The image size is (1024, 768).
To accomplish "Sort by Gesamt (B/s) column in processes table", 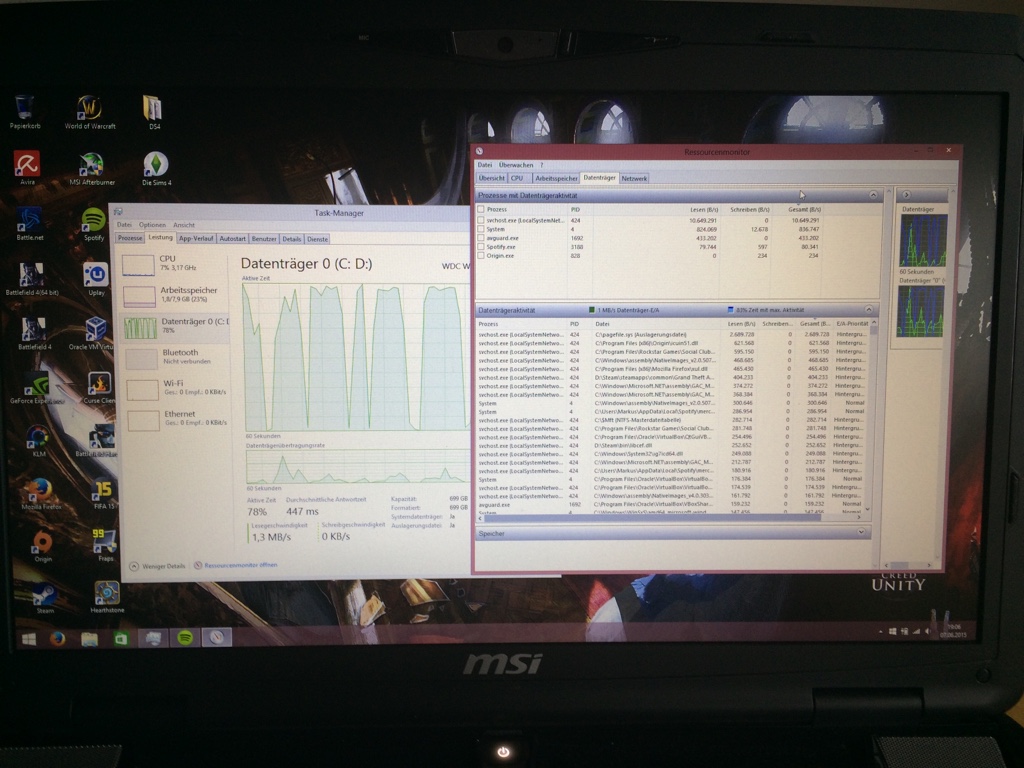I will tap(805, 210).
